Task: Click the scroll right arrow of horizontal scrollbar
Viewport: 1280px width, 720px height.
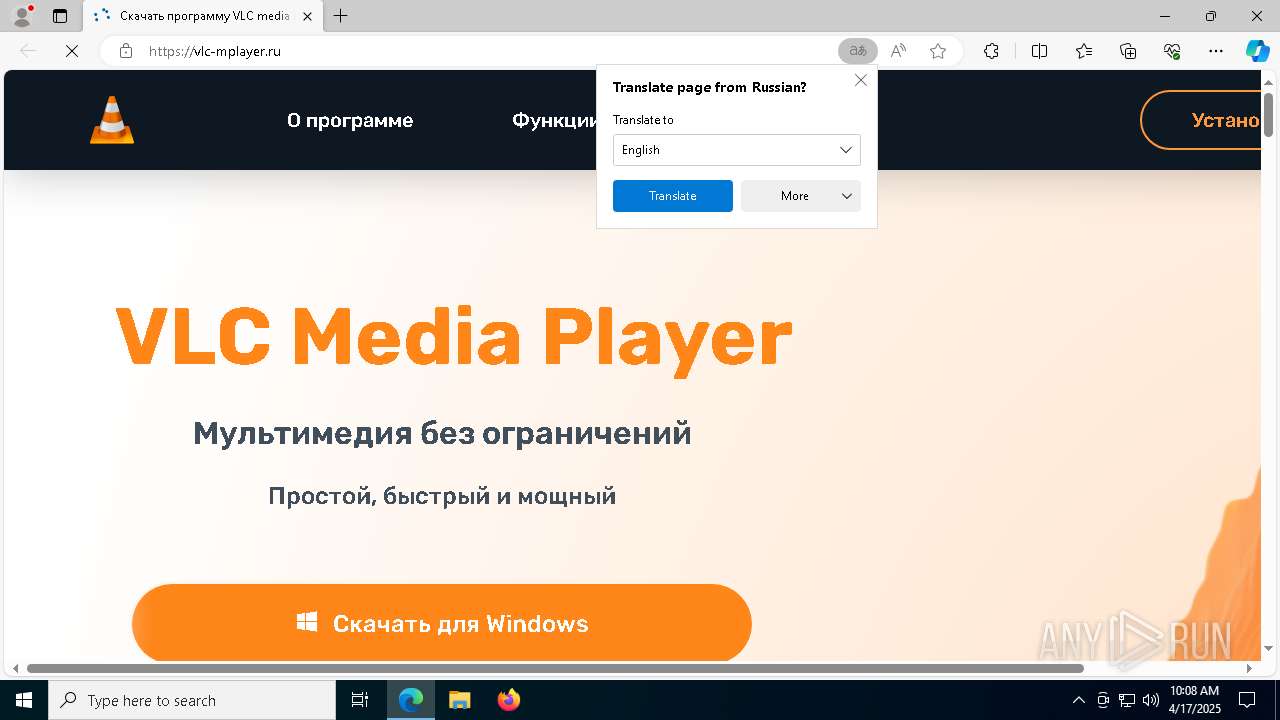Action: tap(1249, 668)
